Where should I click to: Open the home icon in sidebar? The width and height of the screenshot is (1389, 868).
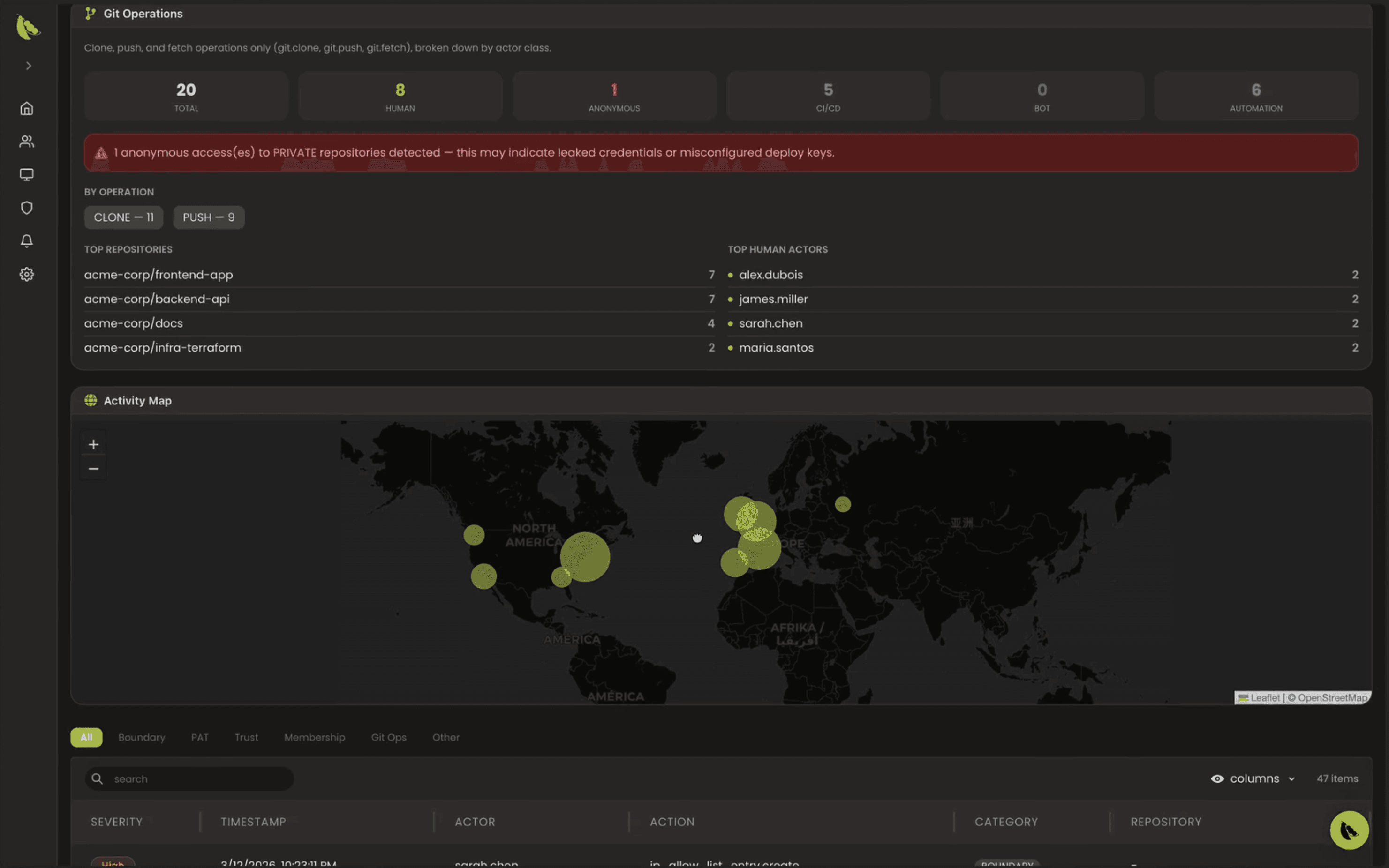(26, 109)
